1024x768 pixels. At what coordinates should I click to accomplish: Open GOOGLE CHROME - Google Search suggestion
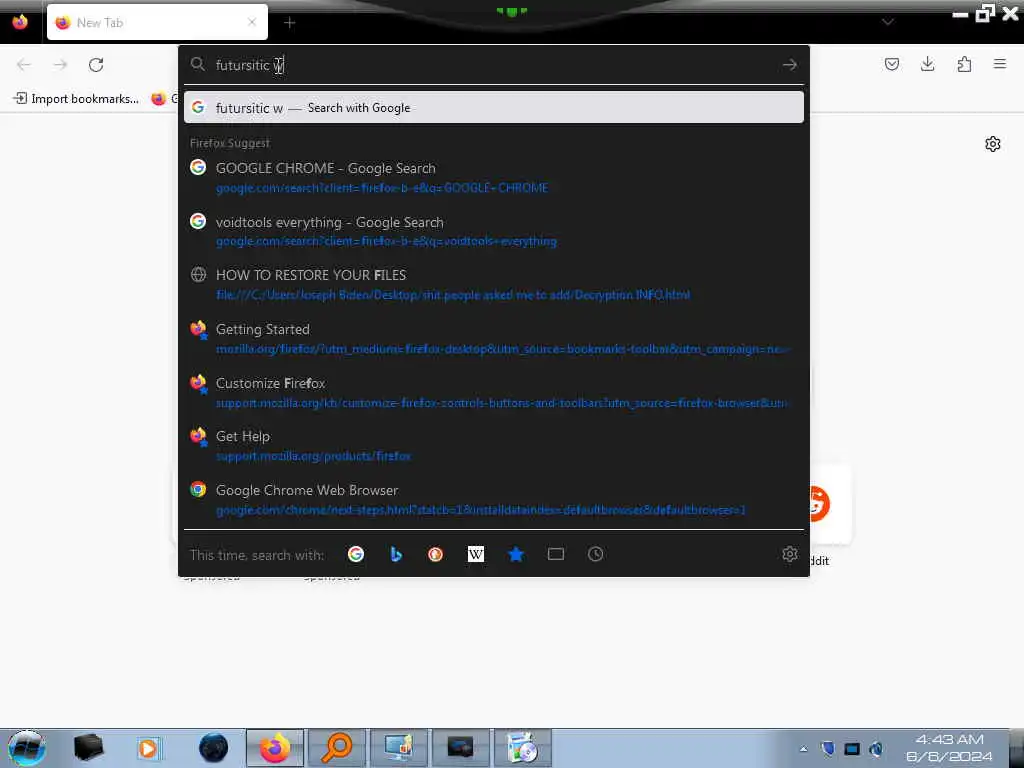coord(494,178)
